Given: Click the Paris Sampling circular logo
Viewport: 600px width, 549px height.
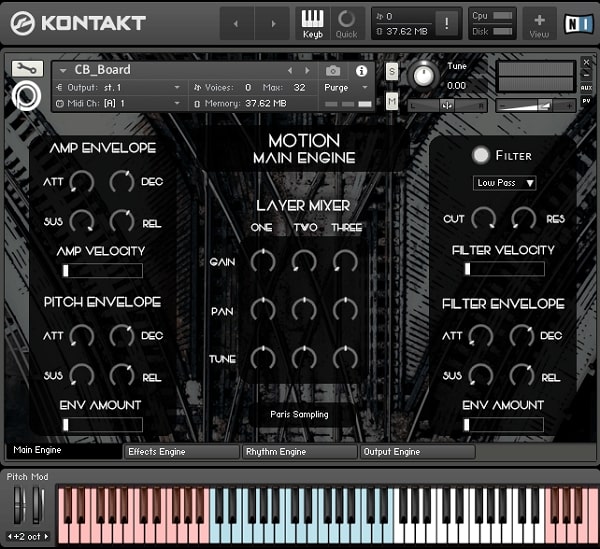Looking at the screenshot, I should pyautogui.click(x=26, y=96).
